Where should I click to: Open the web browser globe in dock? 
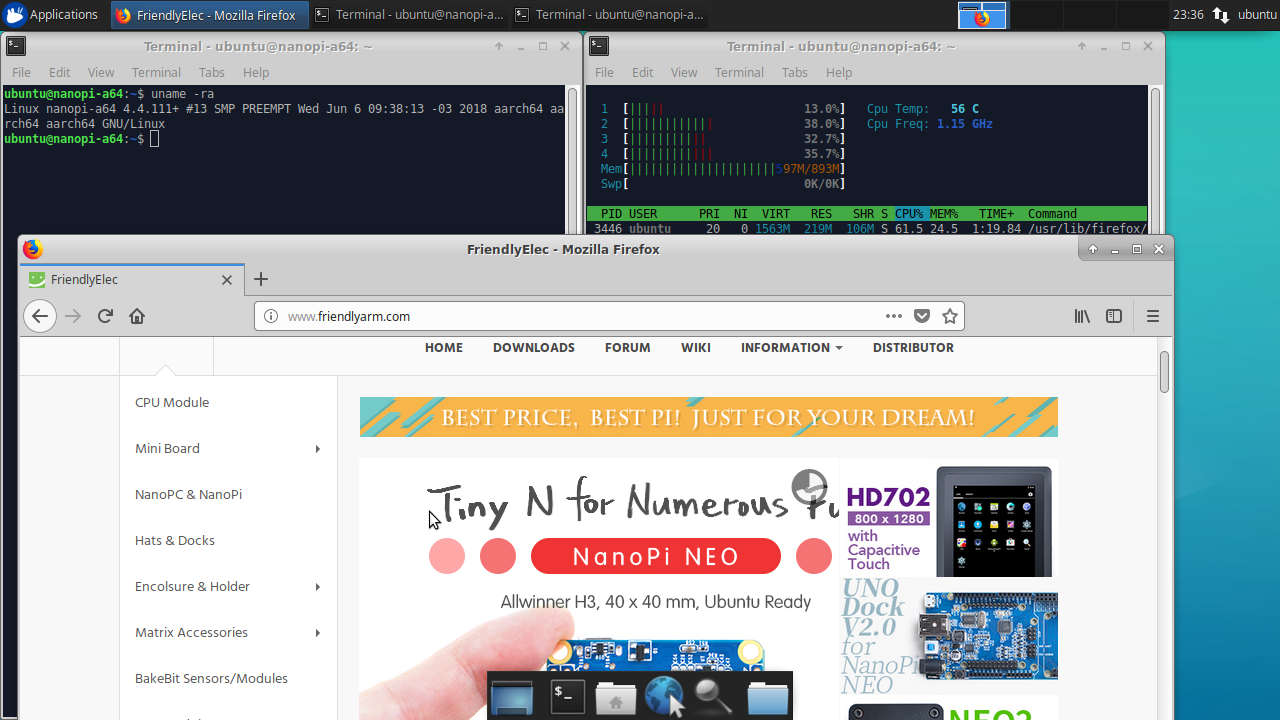664,697
